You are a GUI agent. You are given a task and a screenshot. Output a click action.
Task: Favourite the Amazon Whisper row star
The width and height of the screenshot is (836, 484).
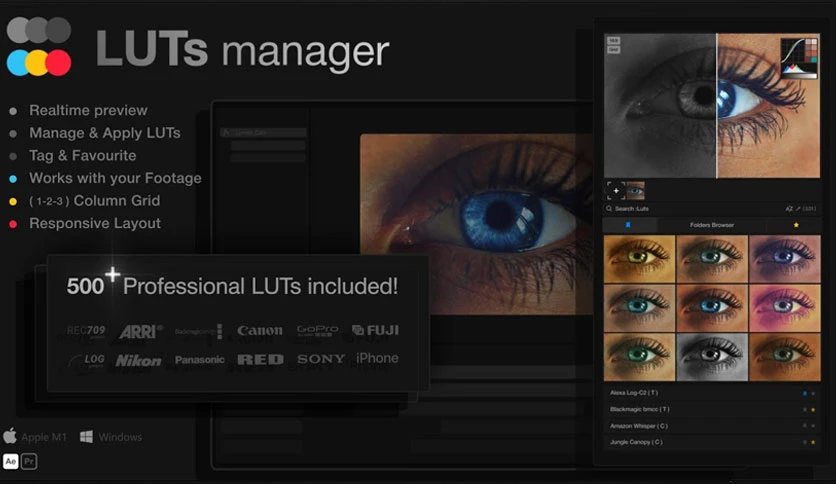click(x=813, y=426)
